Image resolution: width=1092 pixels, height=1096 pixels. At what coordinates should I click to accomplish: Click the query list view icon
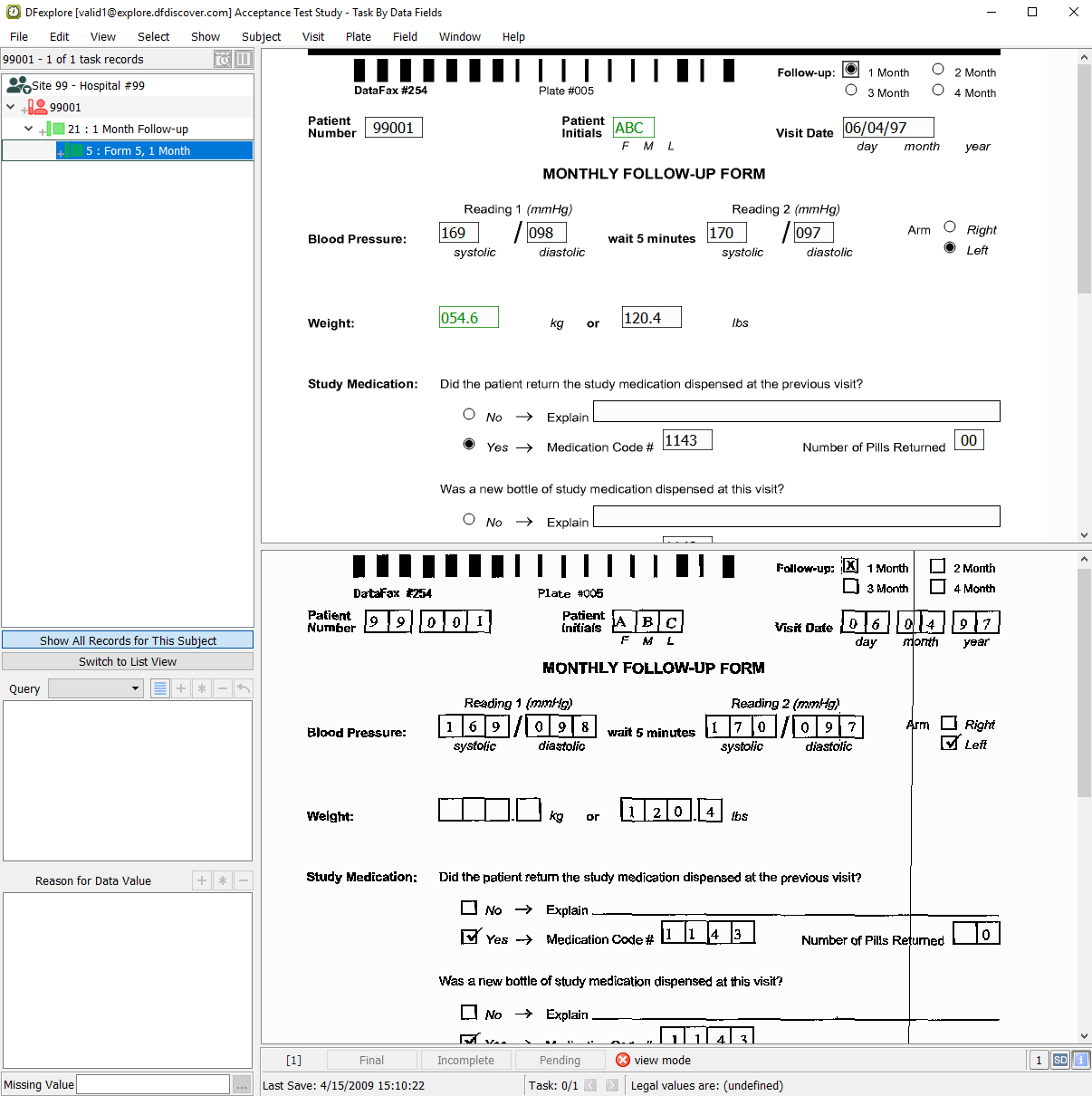point(160,688)
